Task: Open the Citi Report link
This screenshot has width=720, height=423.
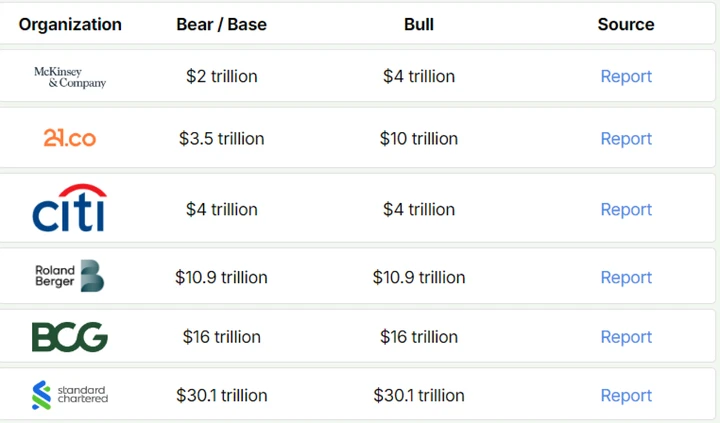Action: (x=626, y=210)
